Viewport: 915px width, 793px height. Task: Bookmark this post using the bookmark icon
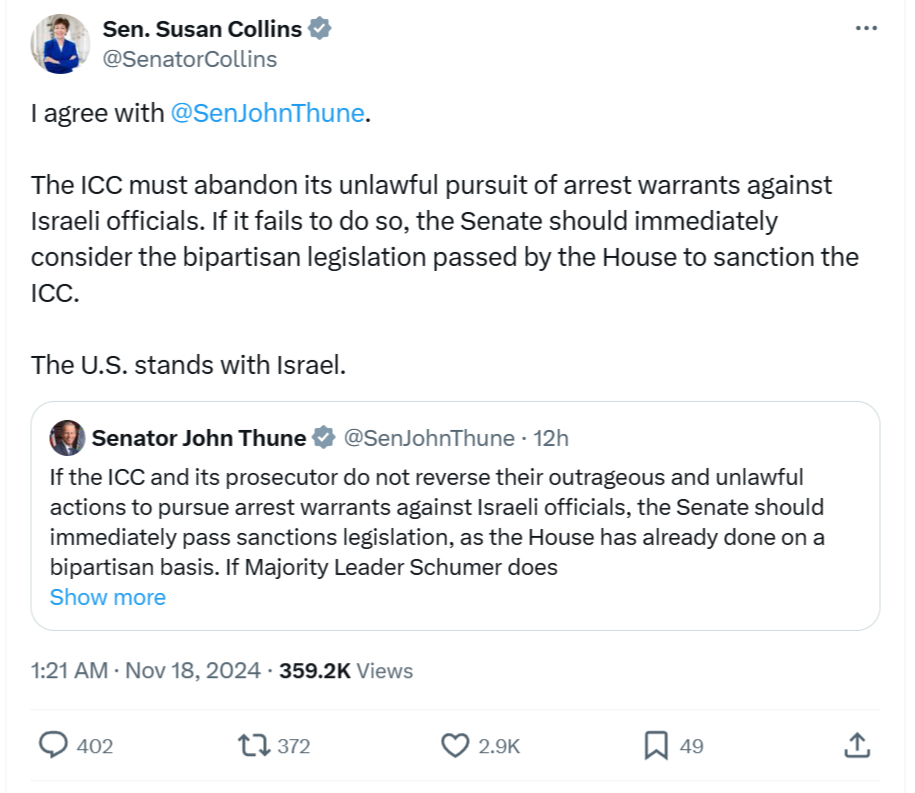coord(656,745)
